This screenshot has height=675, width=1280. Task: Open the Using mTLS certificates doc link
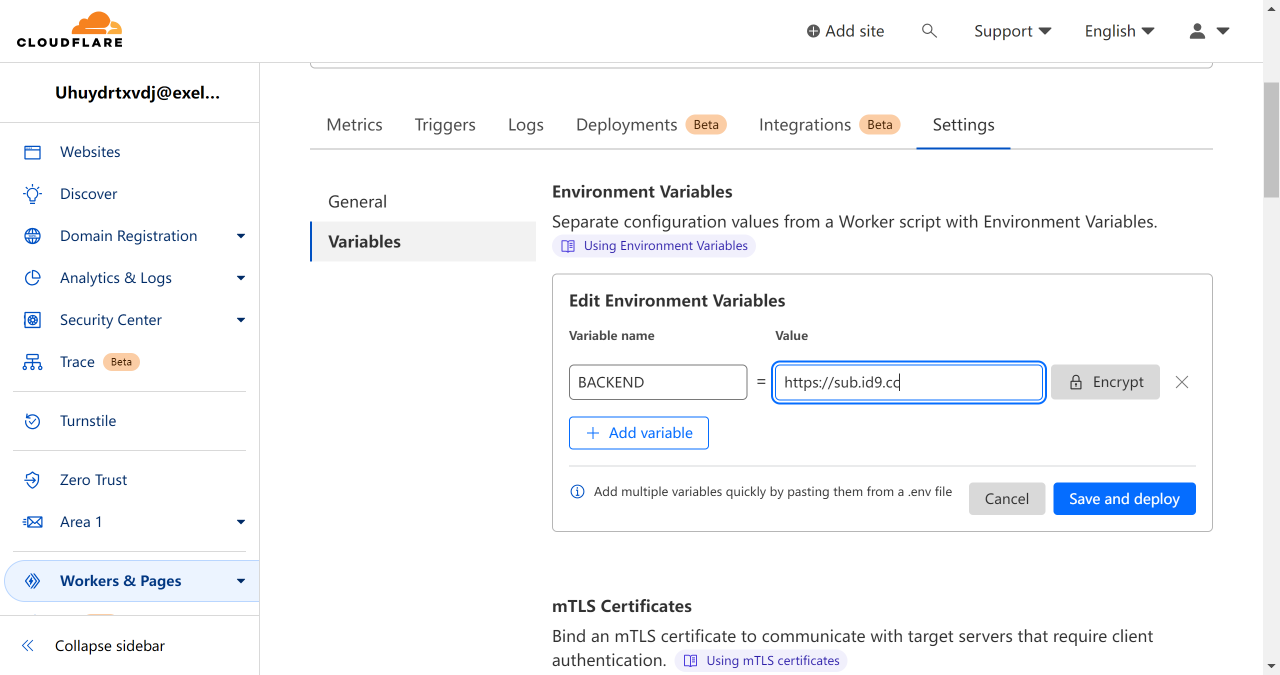(761, 661)
